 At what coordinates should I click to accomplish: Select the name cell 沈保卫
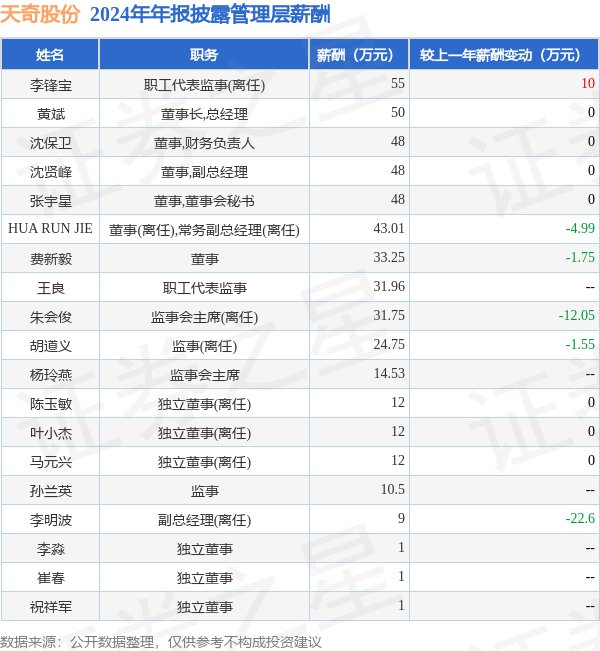[51, 143]
